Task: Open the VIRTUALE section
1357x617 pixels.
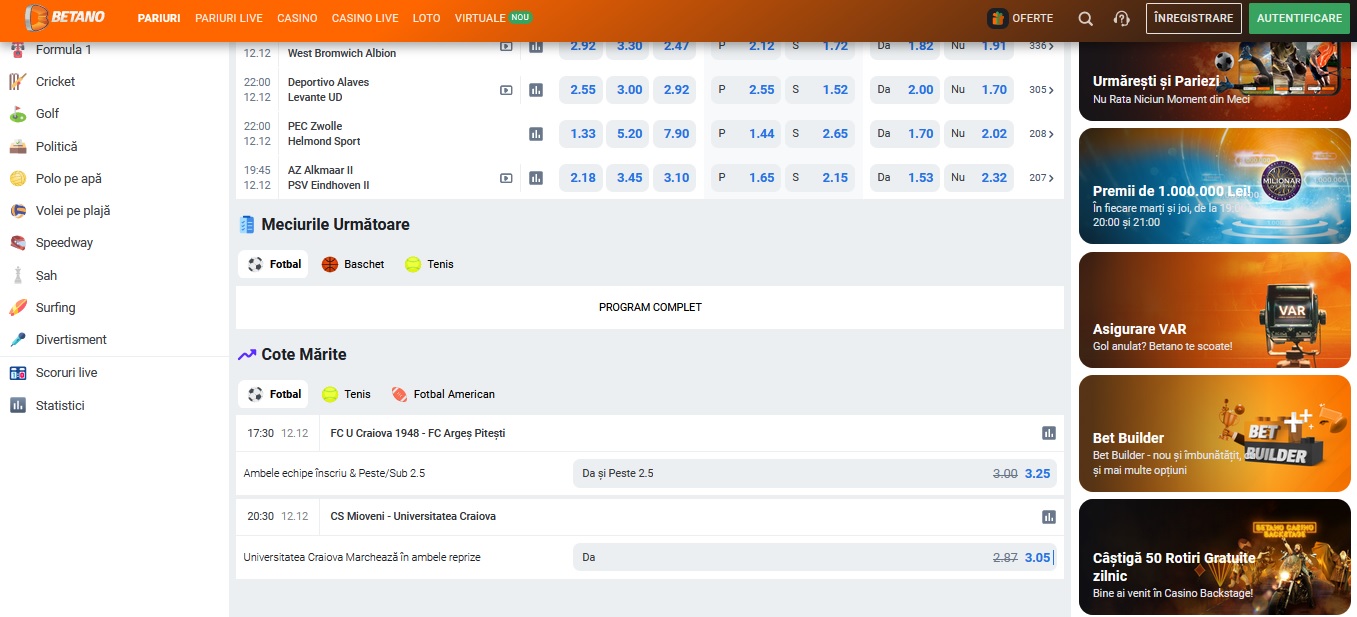Action: coord(492,19)
